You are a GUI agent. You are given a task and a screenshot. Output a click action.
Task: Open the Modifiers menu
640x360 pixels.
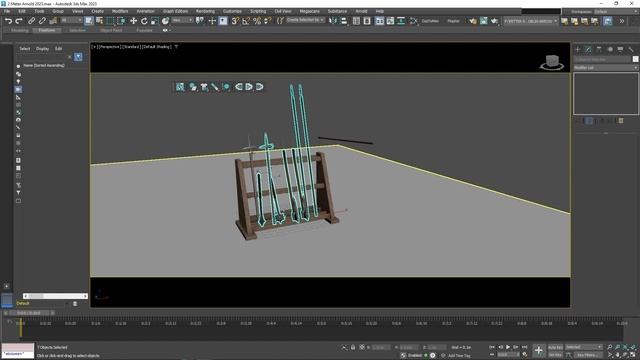[x=120, y=11]
